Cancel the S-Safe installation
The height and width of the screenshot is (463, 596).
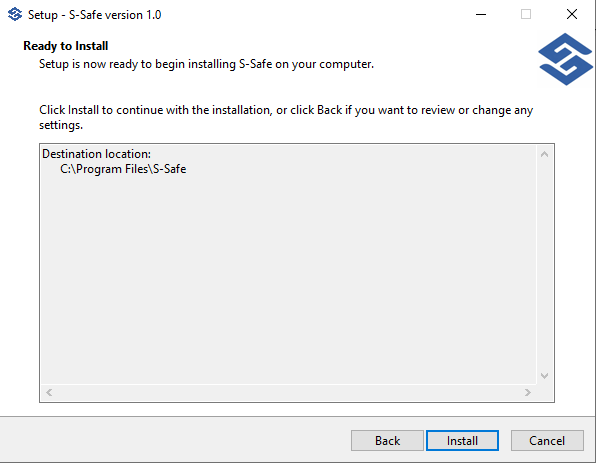tap(547, 441)
